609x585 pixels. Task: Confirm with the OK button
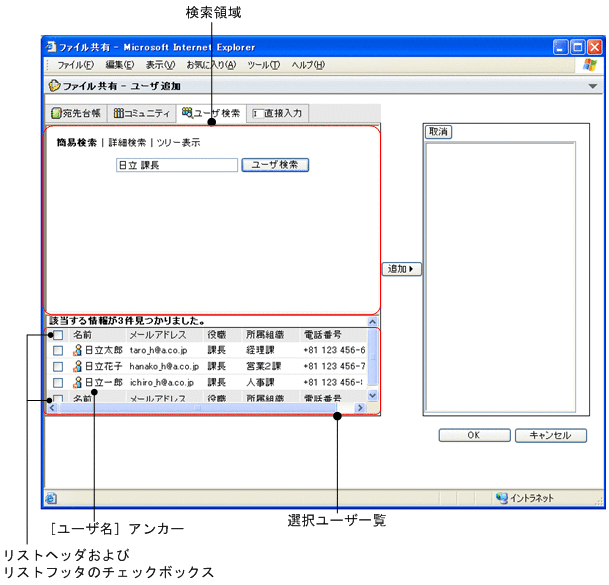[x=474, y=435]
